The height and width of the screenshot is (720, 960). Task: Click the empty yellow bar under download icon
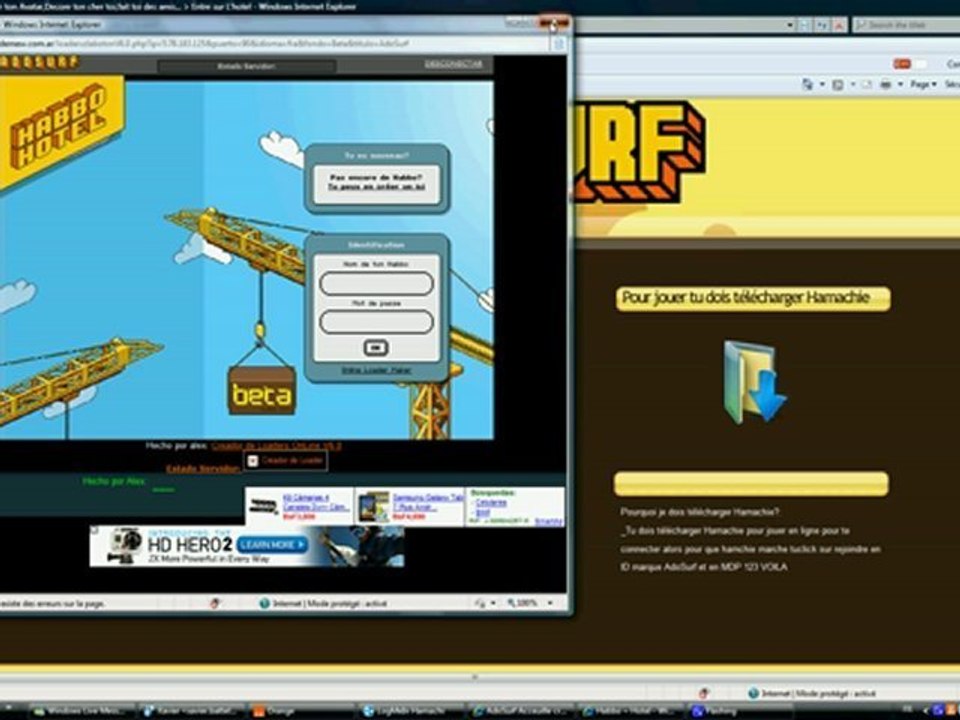pos(751,484)
